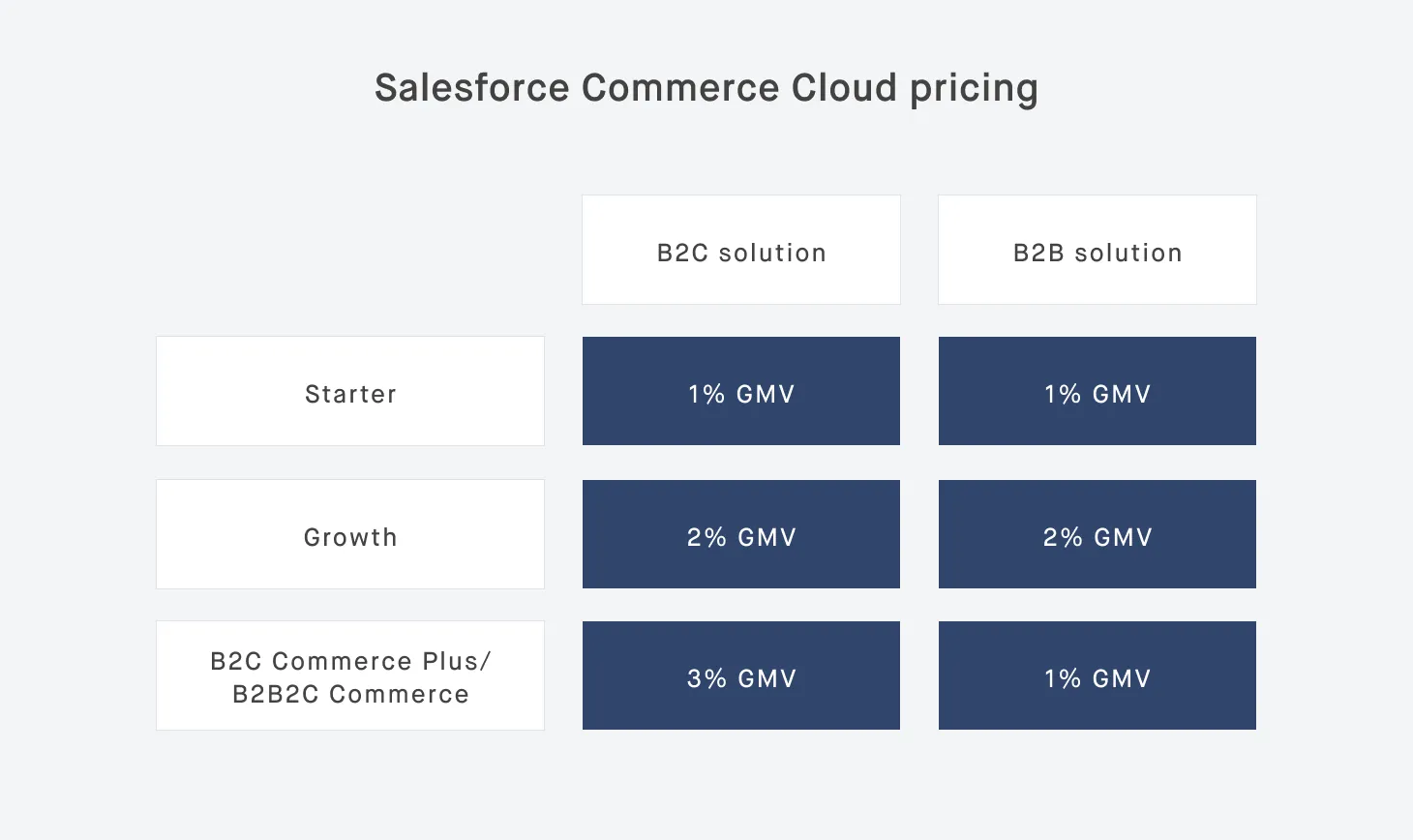The height and width of the screenshot is (840, 1413).
Task: Click '2%' in Growth B2B solution cell
Action: coord(1063,537)
